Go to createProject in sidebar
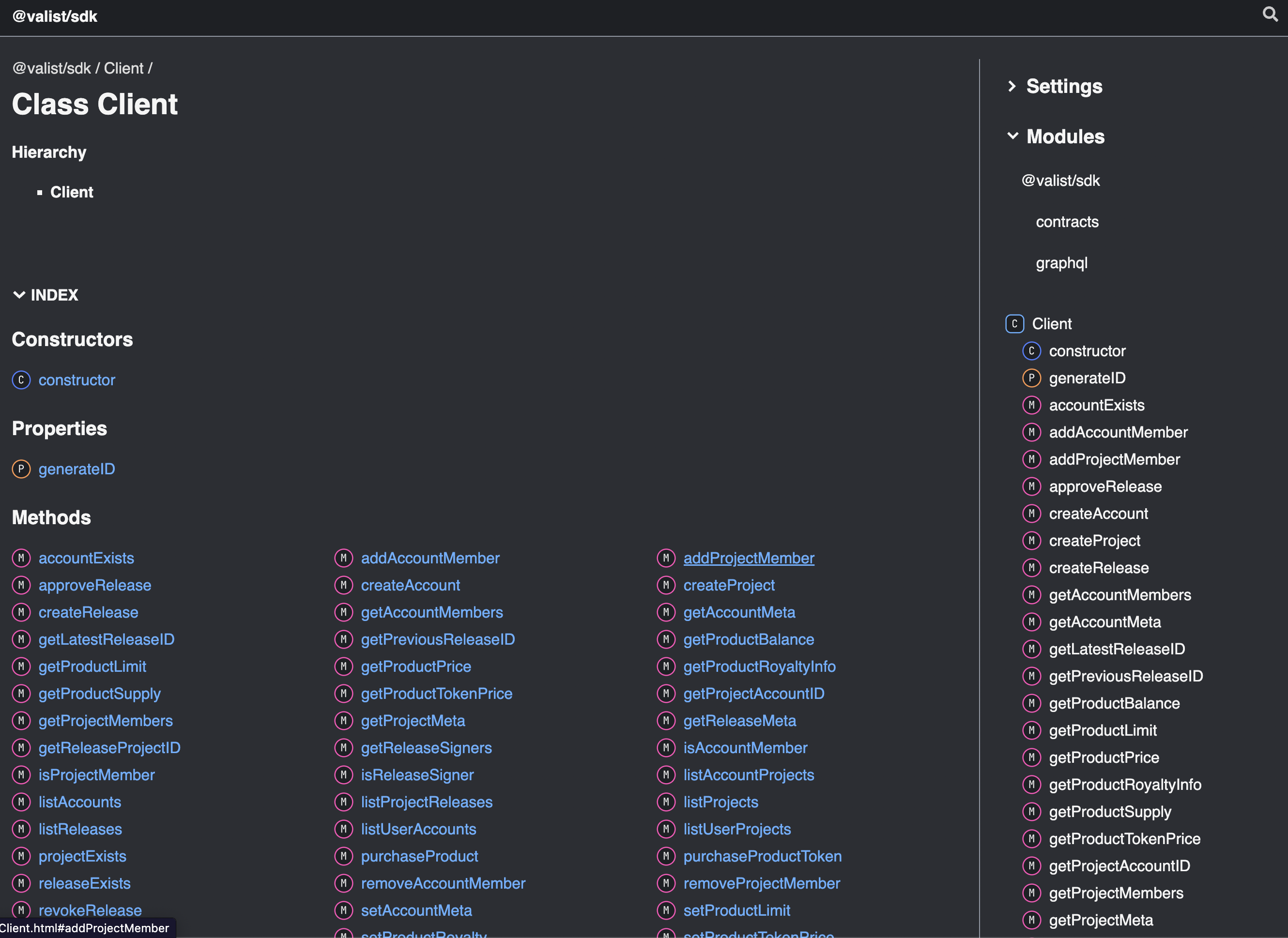The image size is (1288, 938). 1094,541
